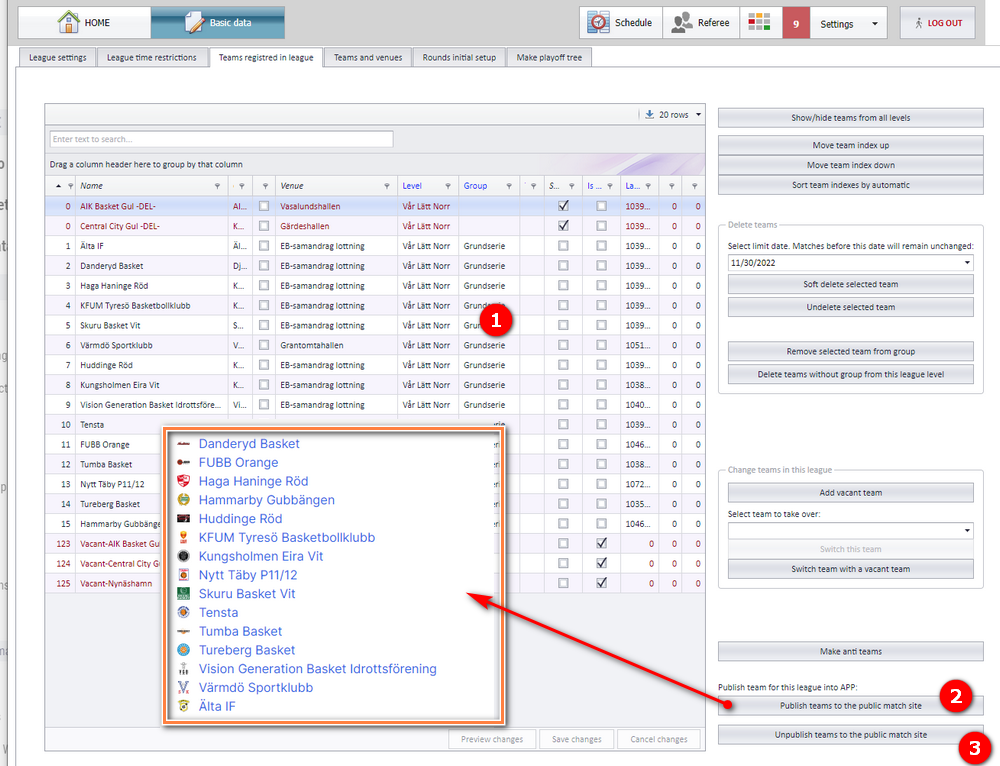Click Delete teams without group from this league level
Image resolution: width=1000 pixels, height=766 pixels.
click(850, 374)
